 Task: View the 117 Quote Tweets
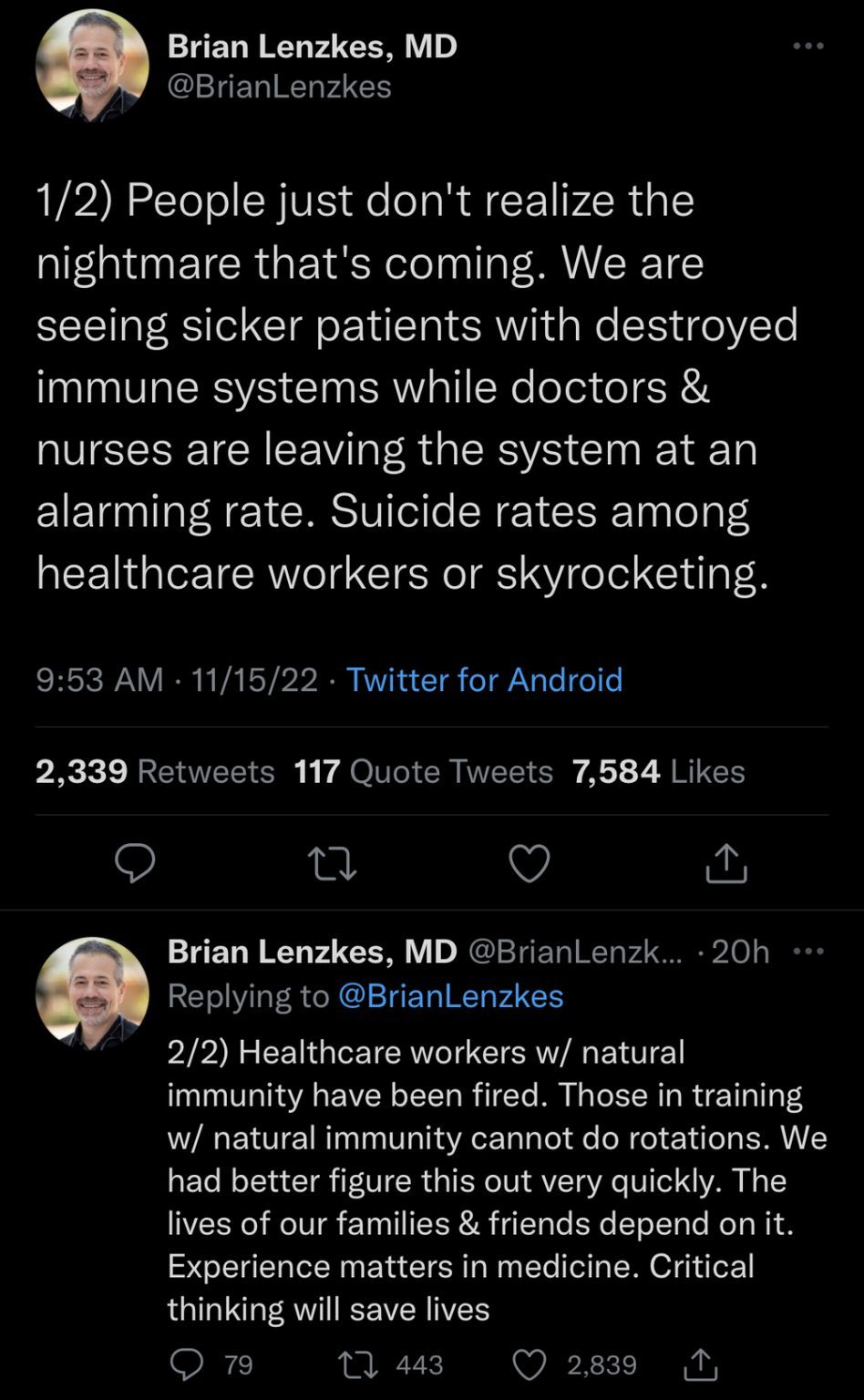pyautogui.click(x=423, y=771)
